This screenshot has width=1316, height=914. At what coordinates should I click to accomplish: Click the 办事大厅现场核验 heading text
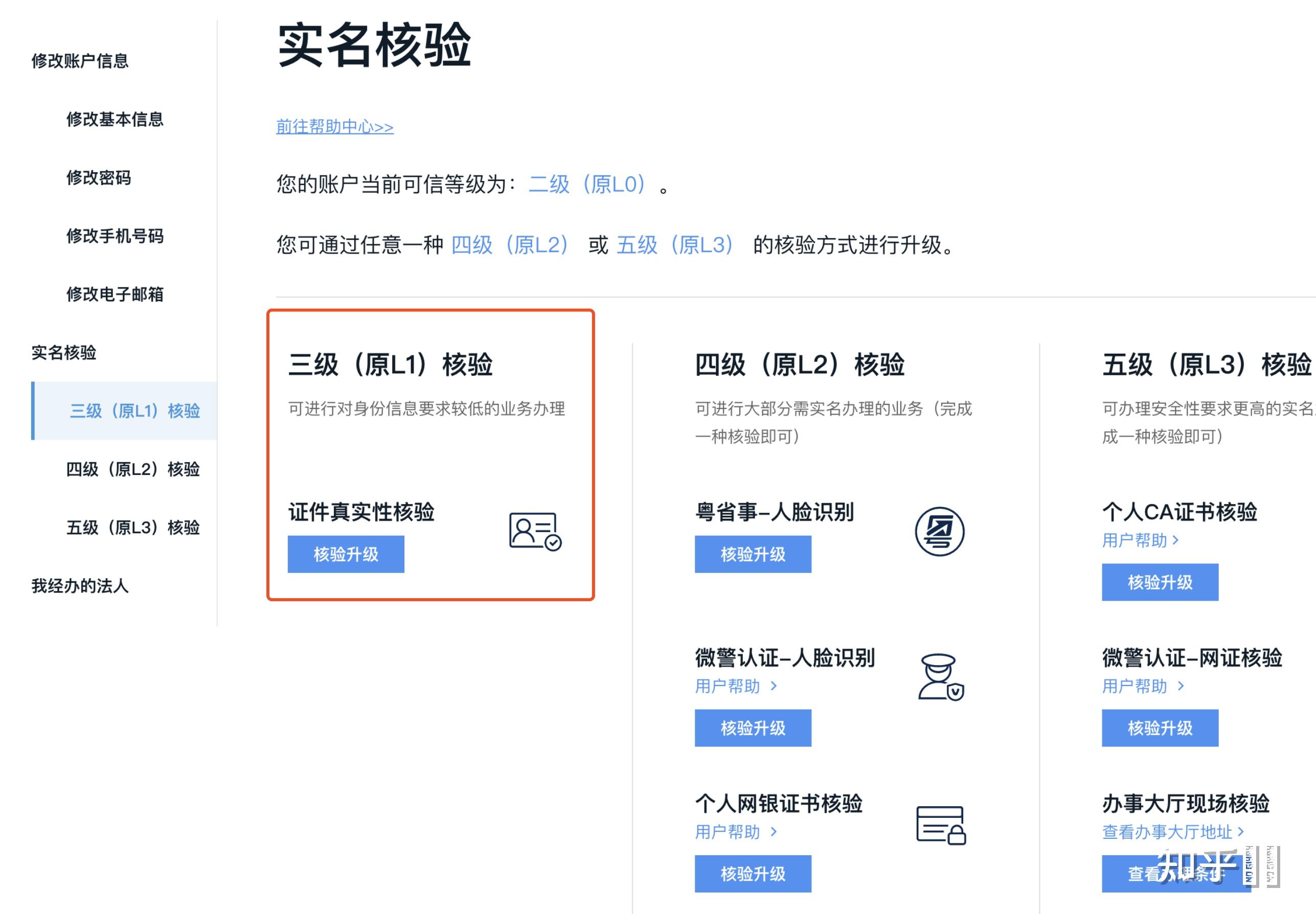[x=1186, y=804]
